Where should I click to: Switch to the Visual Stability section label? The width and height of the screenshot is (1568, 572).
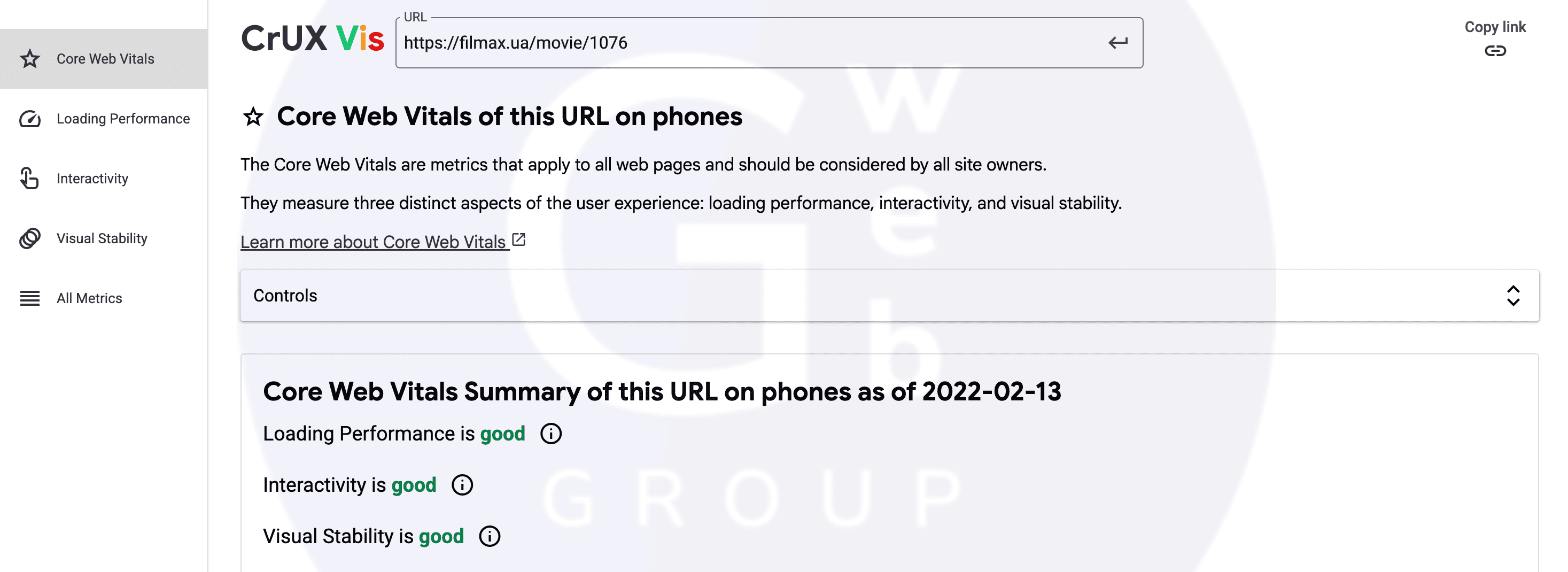coord(102,238)
